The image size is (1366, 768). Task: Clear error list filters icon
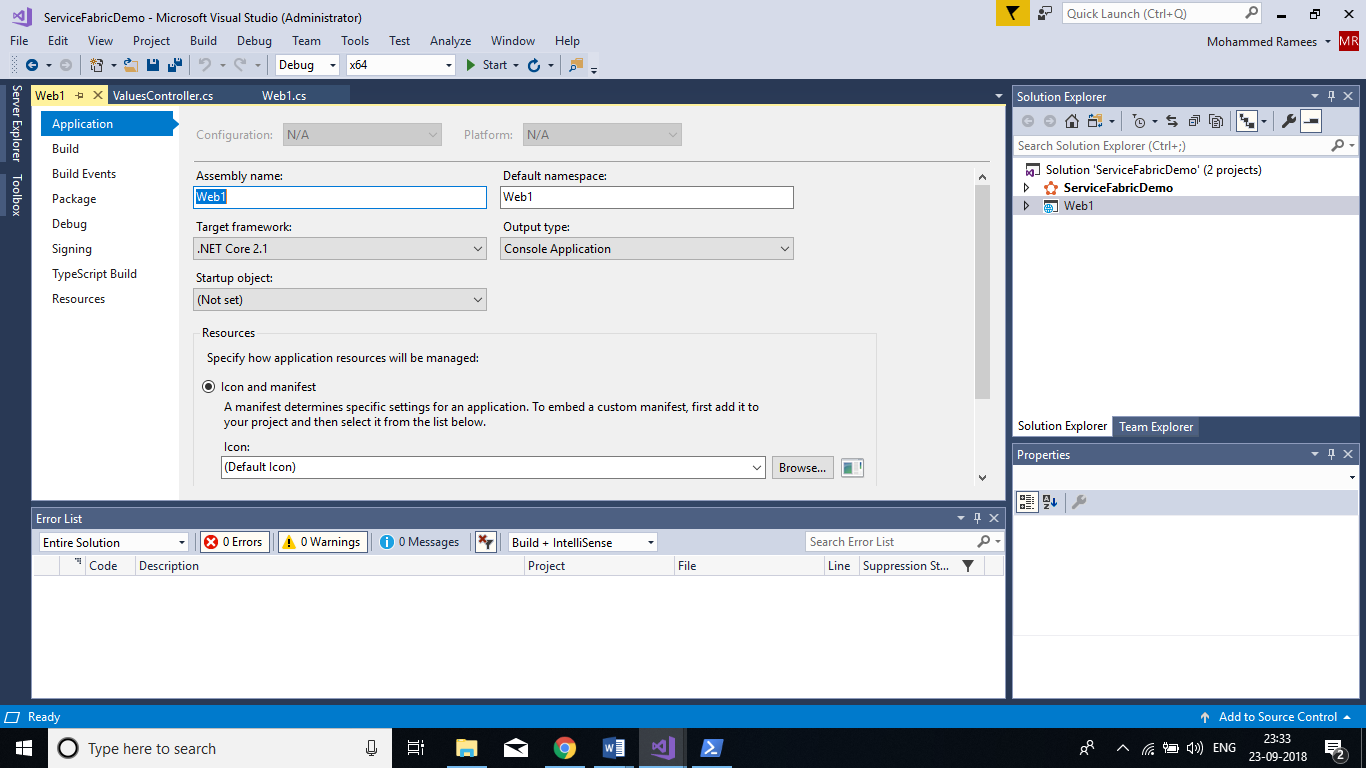click(x=485, y=542)
